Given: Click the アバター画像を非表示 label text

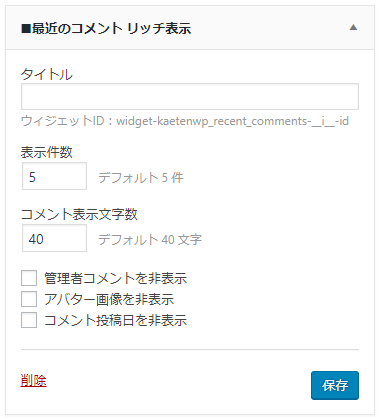Looking at the screenshot, I should click(109, 299).
